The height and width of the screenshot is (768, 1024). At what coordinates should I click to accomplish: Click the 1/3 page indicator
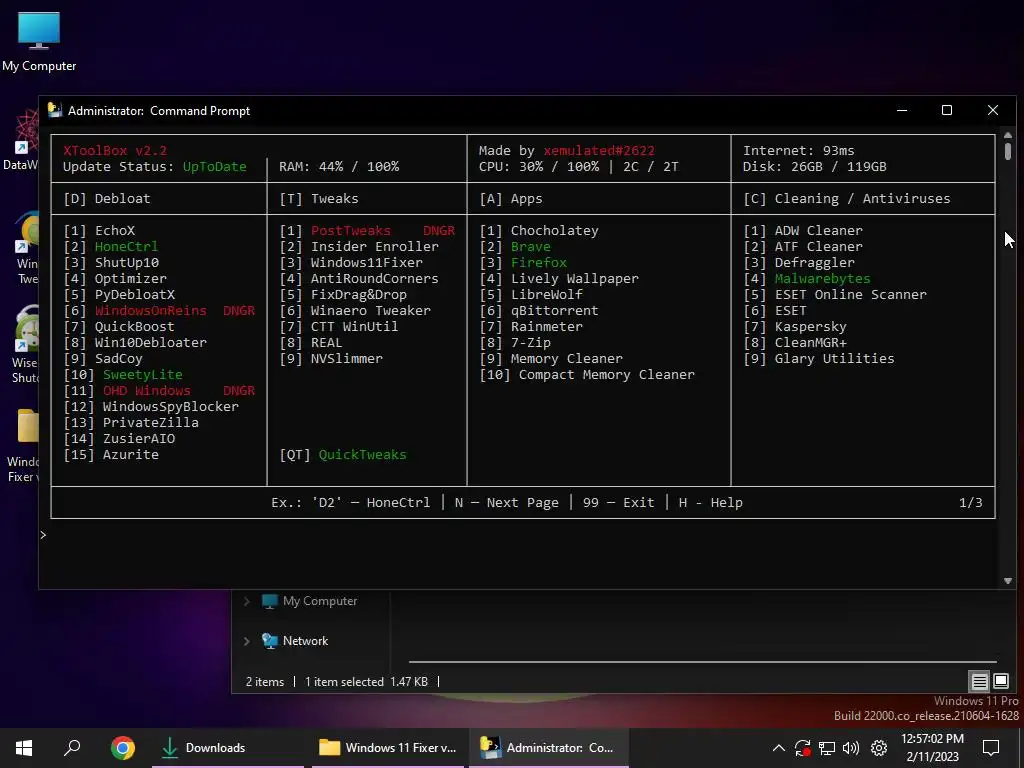pyautogui.click(x=970, y=503)
